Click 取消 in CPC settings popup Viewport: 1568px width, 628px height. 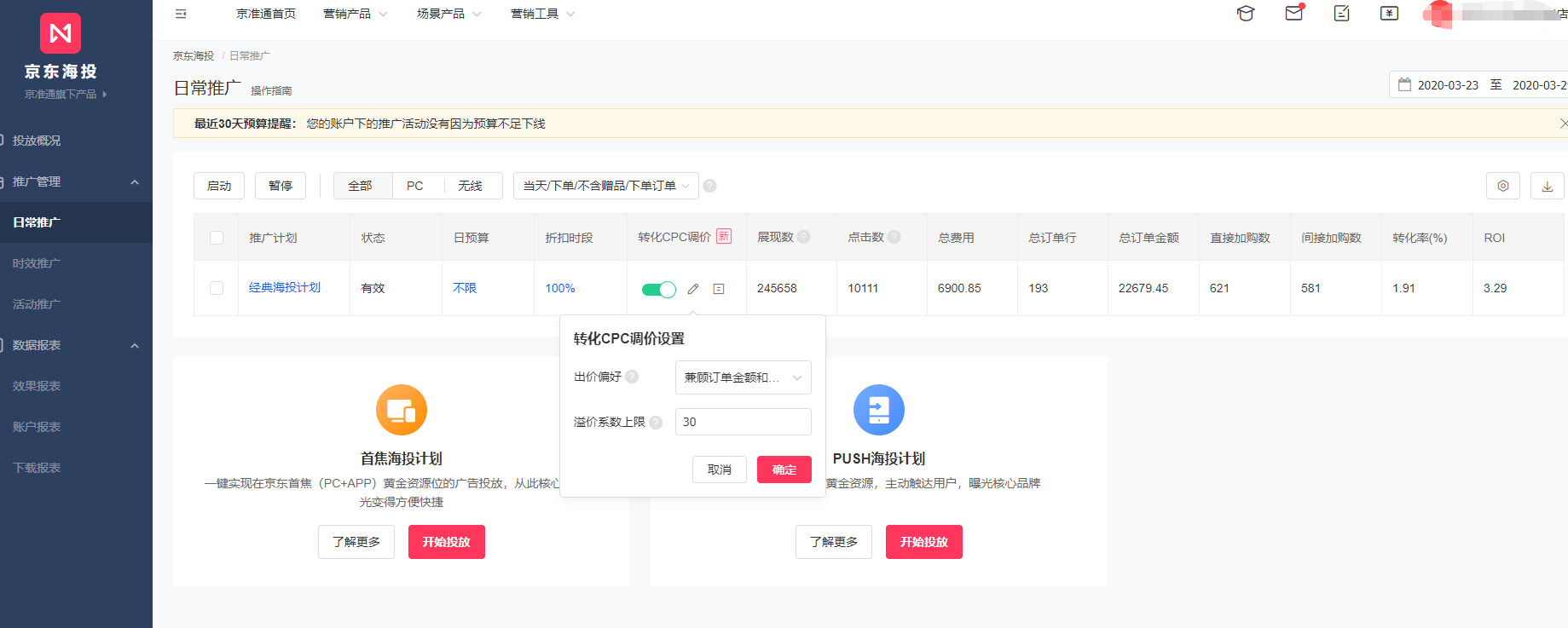[x=720, y=470]
